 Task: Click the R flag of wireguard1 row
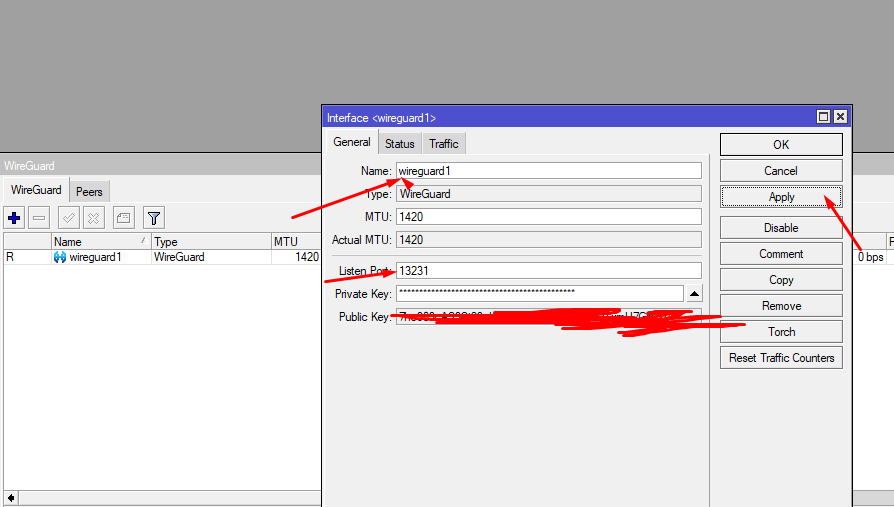click(x=10, y=257)
